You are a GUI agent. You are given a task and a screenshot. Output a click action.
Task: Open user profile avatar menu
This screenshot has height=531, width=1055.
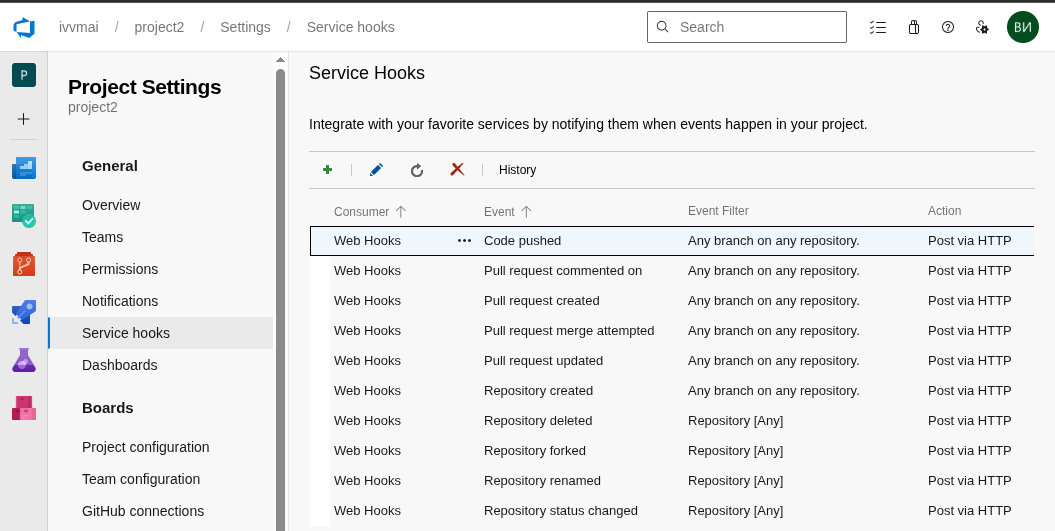coord(1022,27)
